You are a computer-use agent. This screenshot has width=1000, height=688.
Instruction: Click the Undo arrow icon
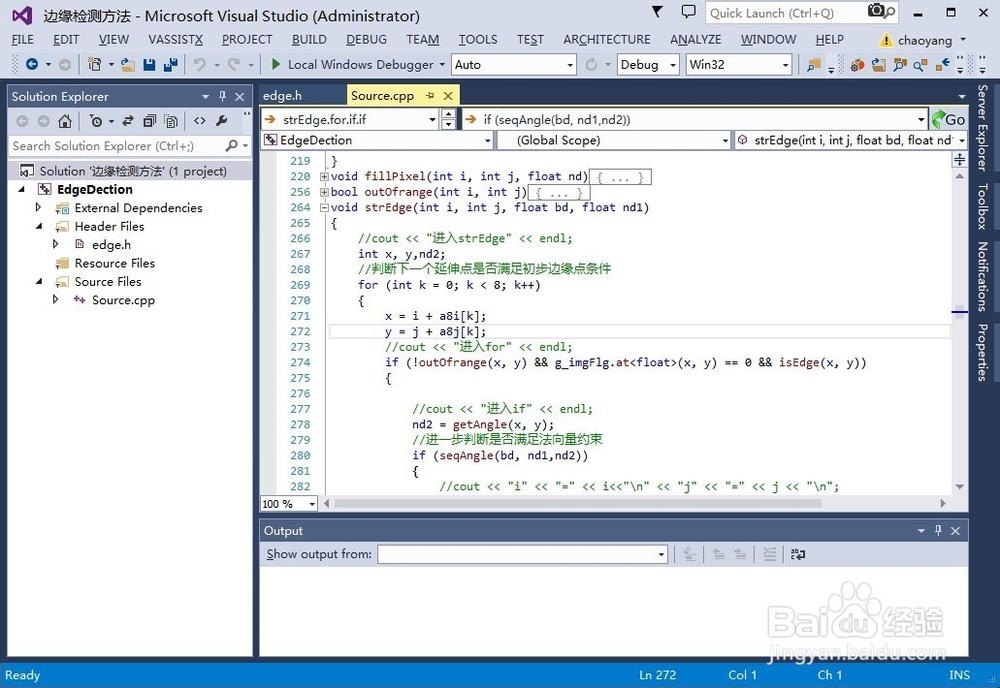pyautogui.click(x=200, y=64)
